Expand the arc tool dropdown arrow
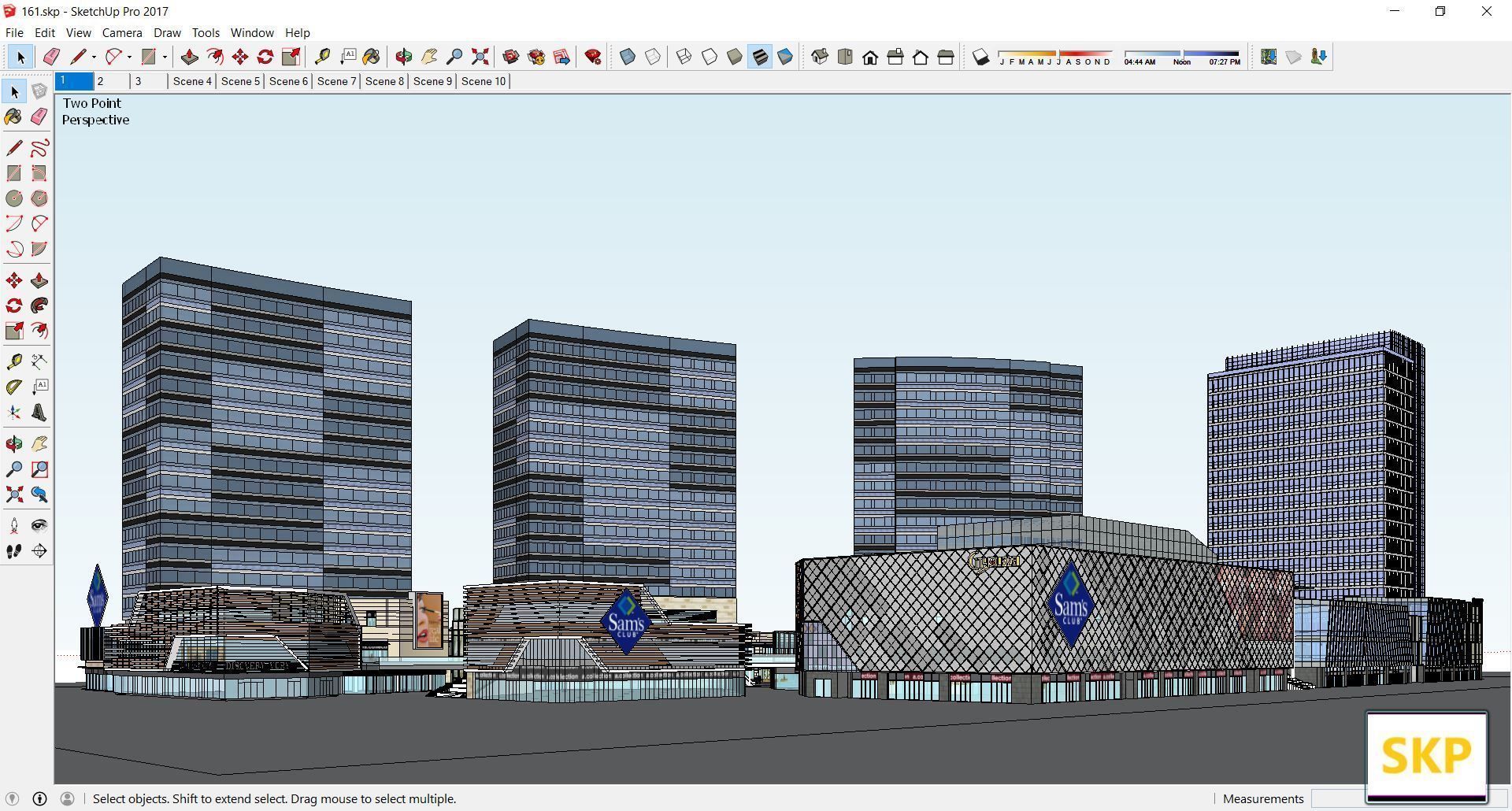 click(x=129, y=57)
